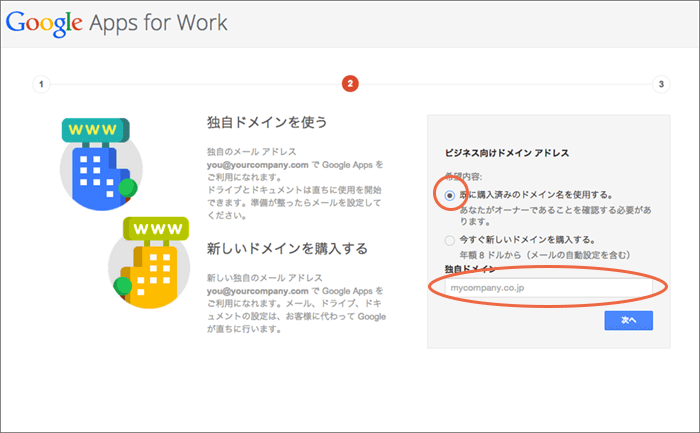
Task: Click the 独自のメール アドレス line under first heading
Action: click(x=251, y=152)
